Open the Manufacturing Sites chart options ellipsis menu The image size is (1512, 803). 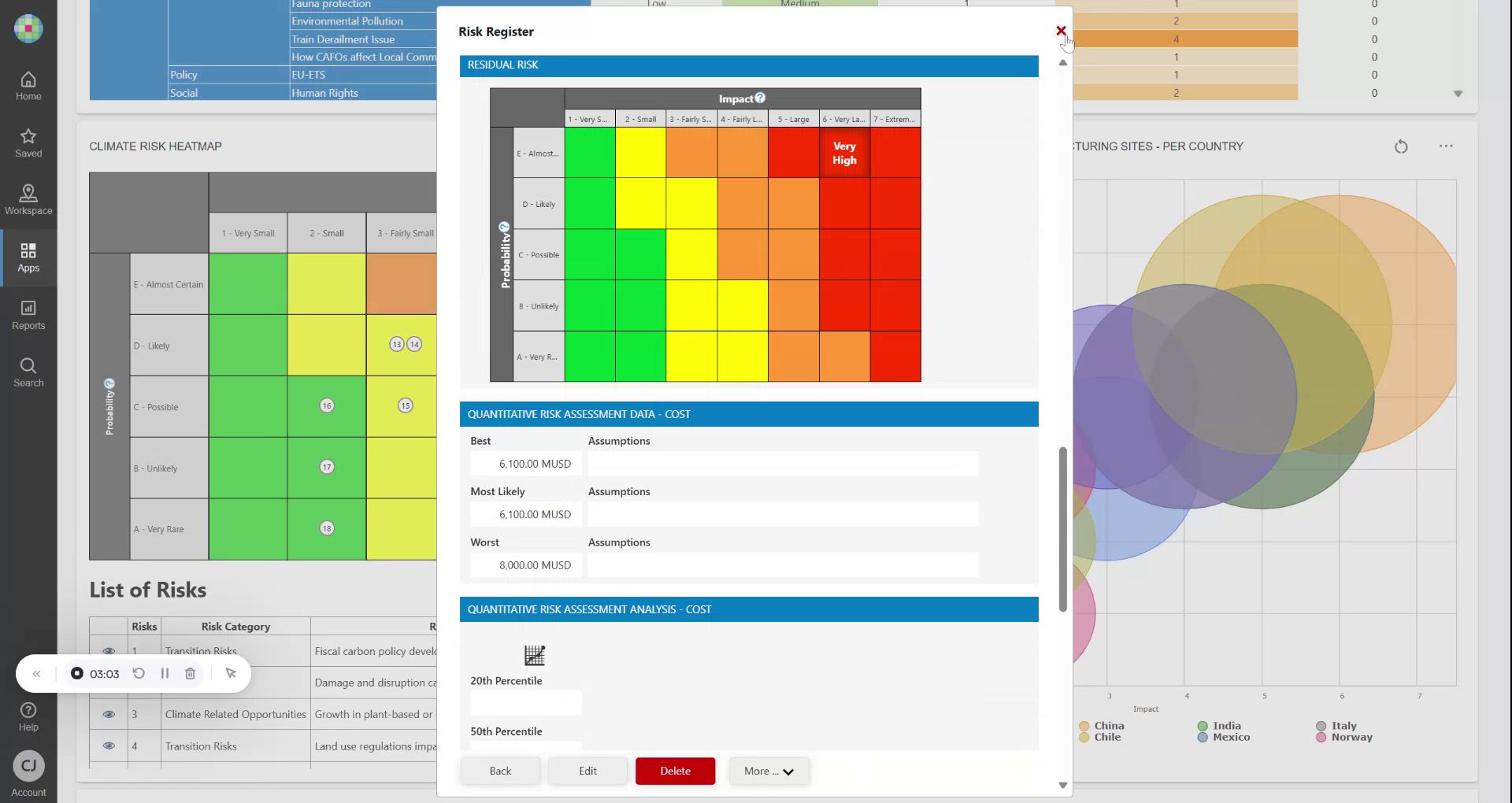point(1446,146)
